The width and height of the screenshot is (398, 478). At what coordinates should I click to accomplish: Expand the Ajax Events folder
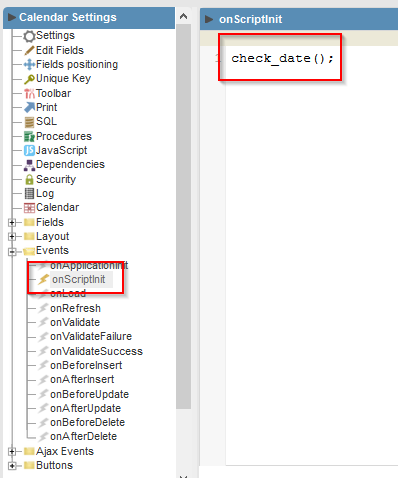coord(12,452)
